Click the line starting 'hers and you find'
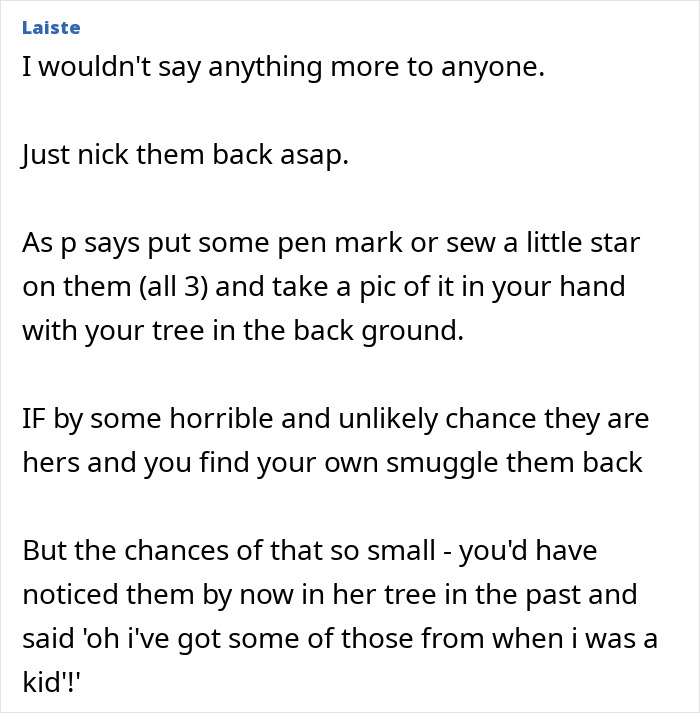 (331, 462)
